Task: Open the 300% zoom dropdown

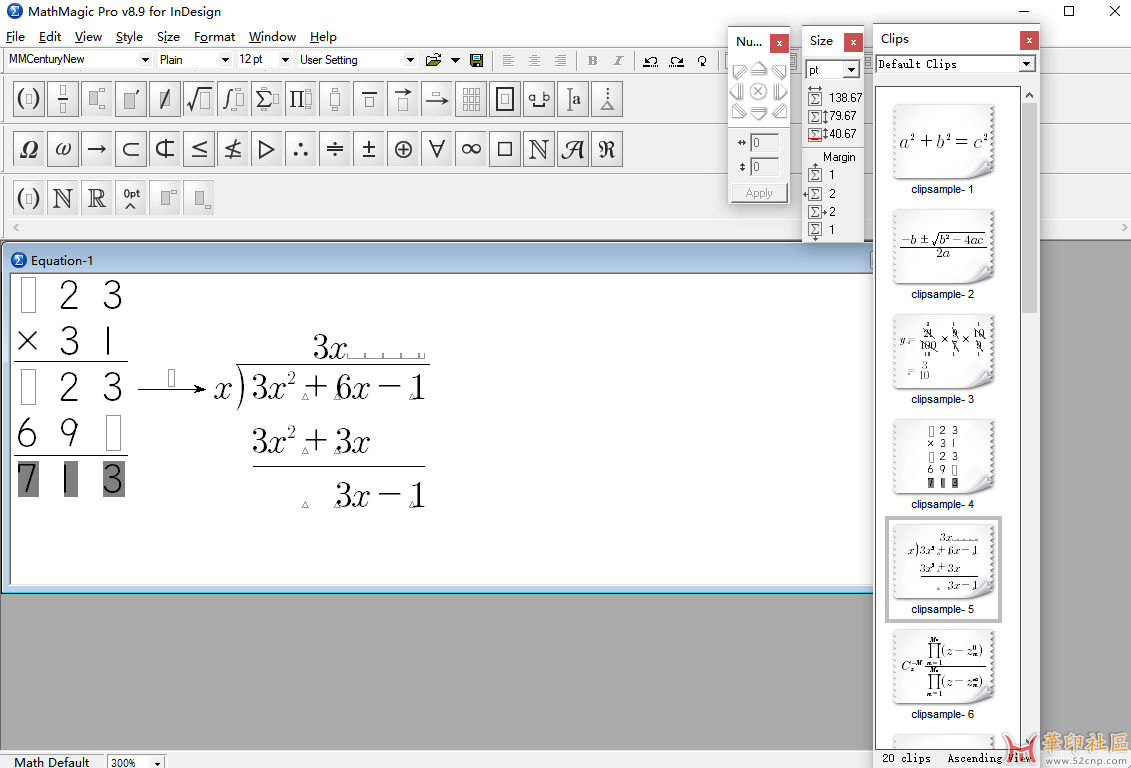Action: click(x=157, y=762)
